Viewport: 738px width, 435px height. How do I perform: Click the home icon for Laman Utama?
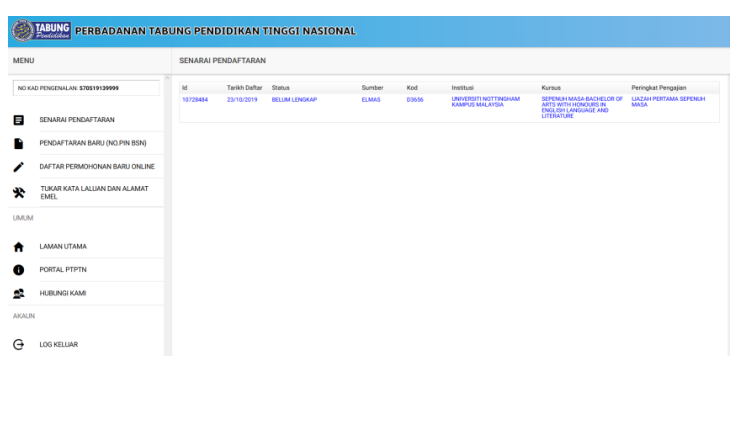click(18, 247)
